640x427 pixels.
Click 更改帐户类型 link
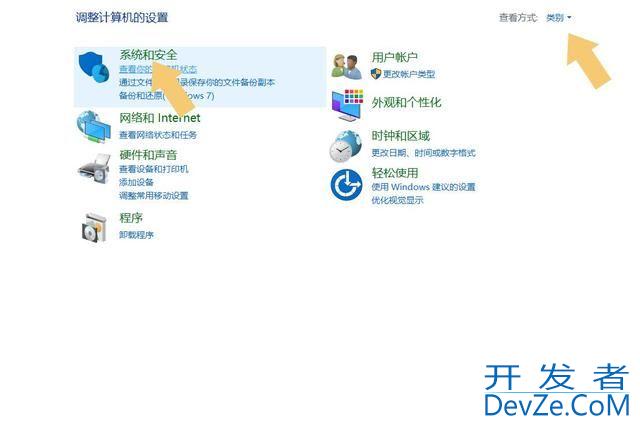click(409, 74)
